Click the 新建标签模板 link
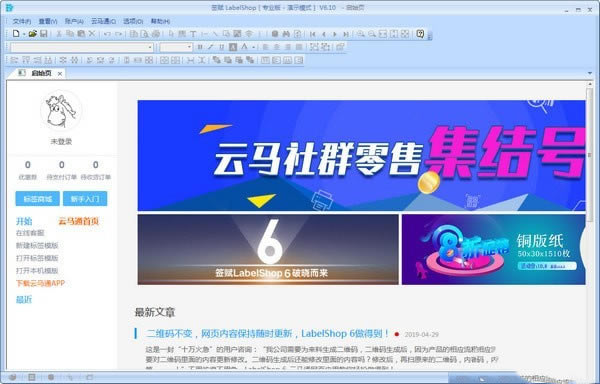The height and width of the screenshot is (384, 600). (37, 246)
